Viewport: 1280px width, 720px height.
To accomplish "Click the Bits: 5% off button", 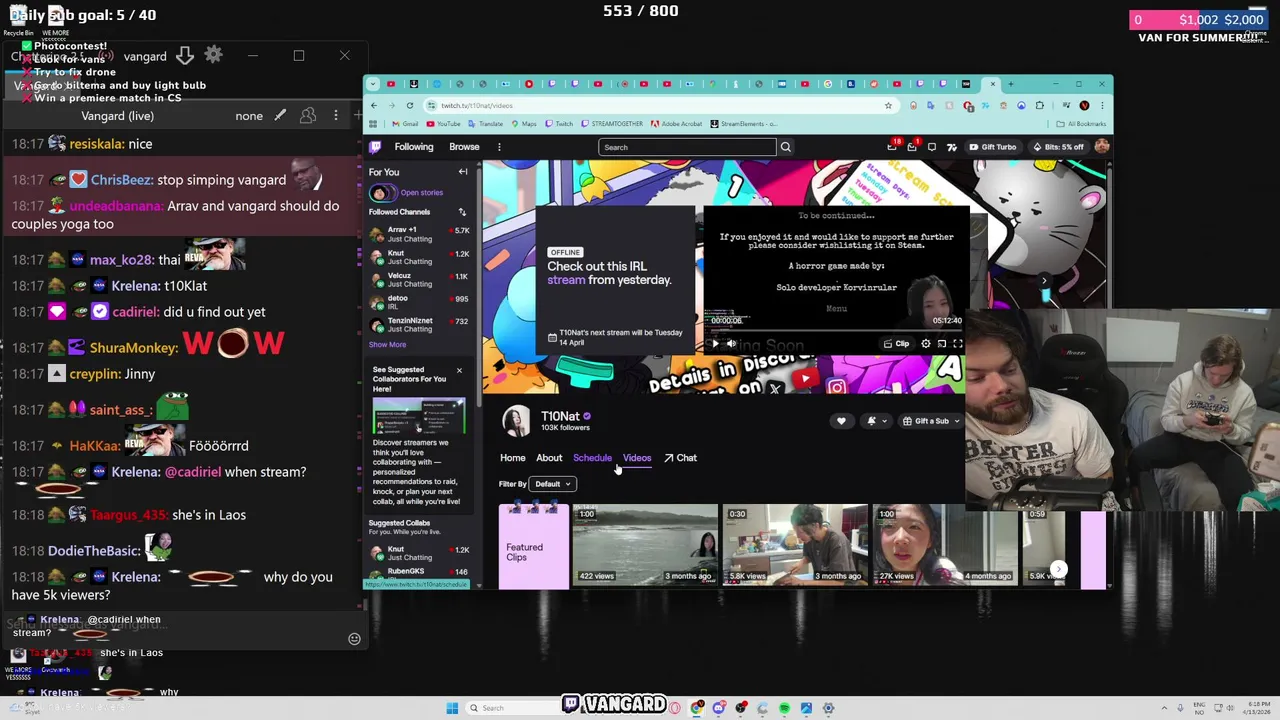I will click(1058, 147).
